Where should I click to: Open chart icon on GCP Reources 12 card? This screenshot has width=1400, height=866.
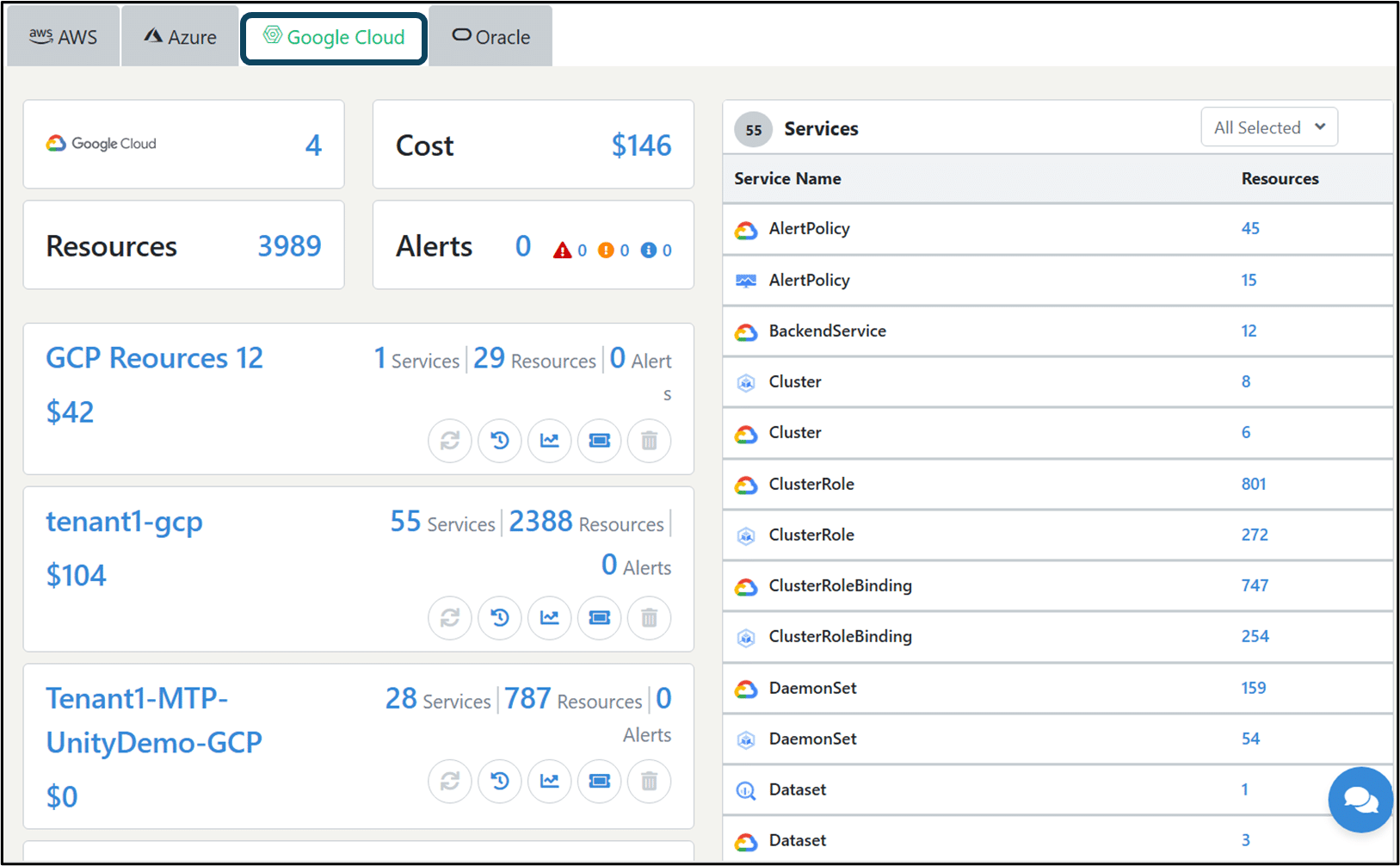pyautogui.click(x=550, y=441)
